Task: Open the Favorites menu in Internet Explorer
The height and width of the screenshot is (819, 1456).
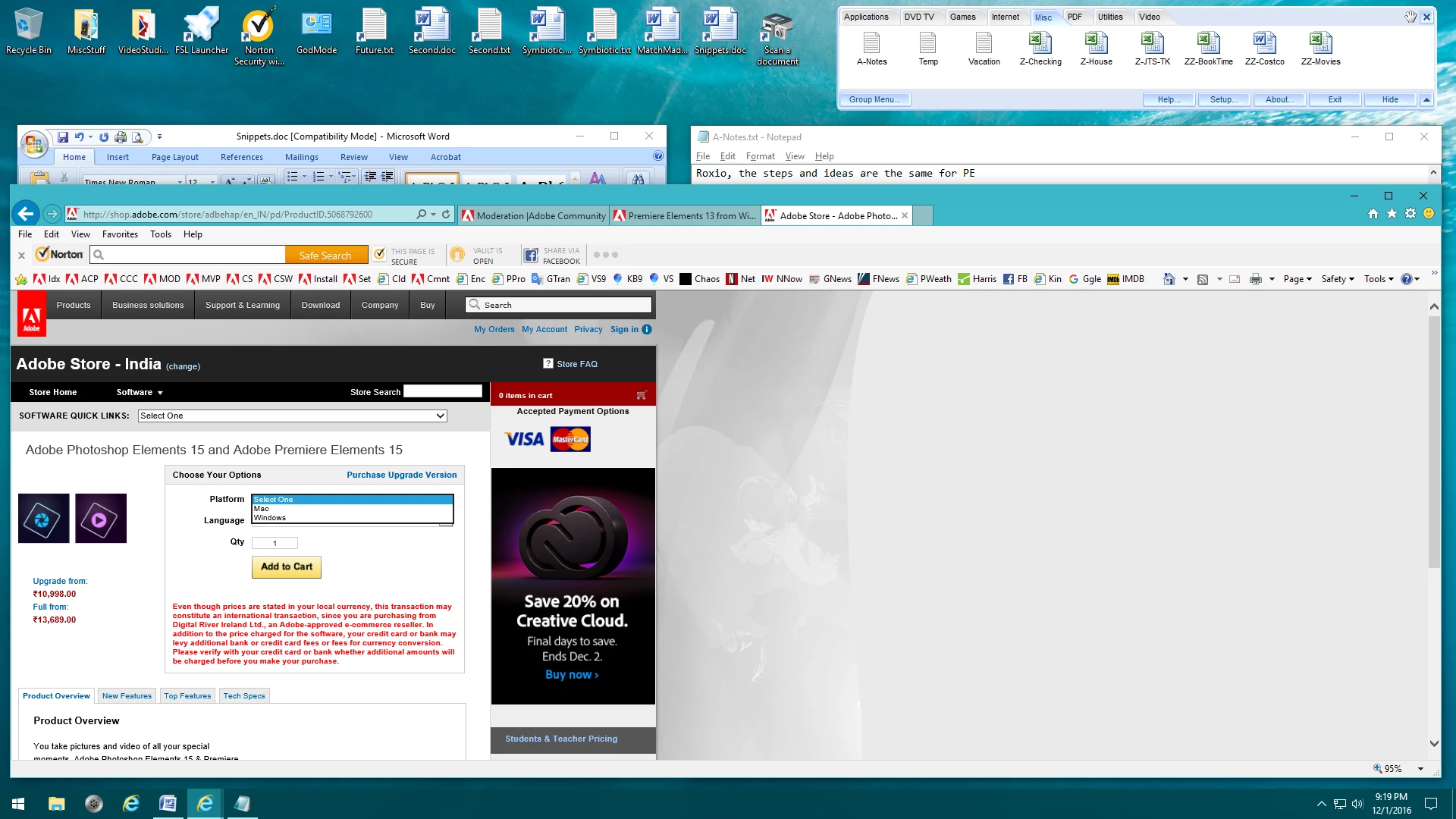Action: 120,234
